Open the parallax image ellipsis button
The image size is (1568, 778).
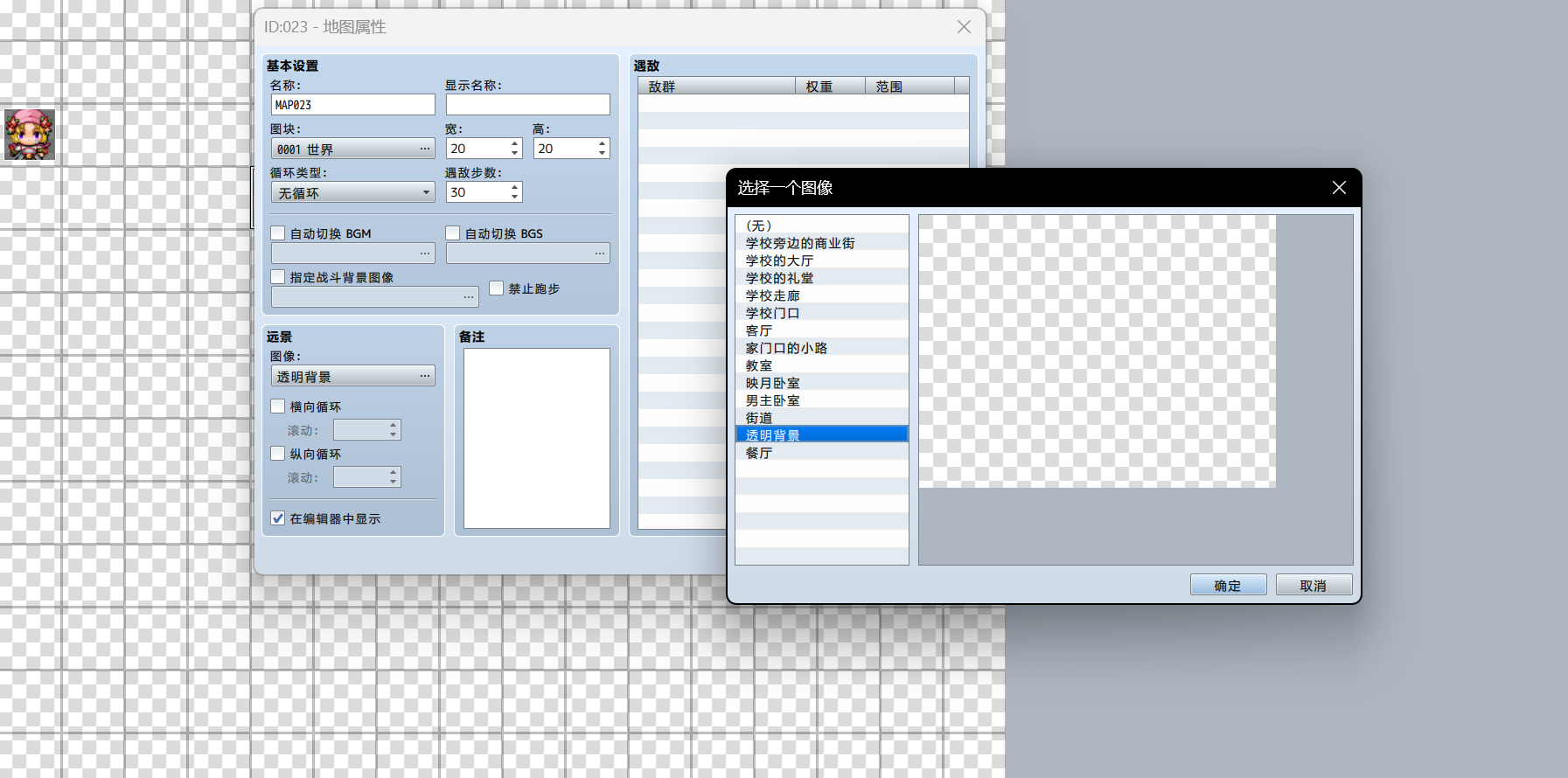tap(425, 376)
